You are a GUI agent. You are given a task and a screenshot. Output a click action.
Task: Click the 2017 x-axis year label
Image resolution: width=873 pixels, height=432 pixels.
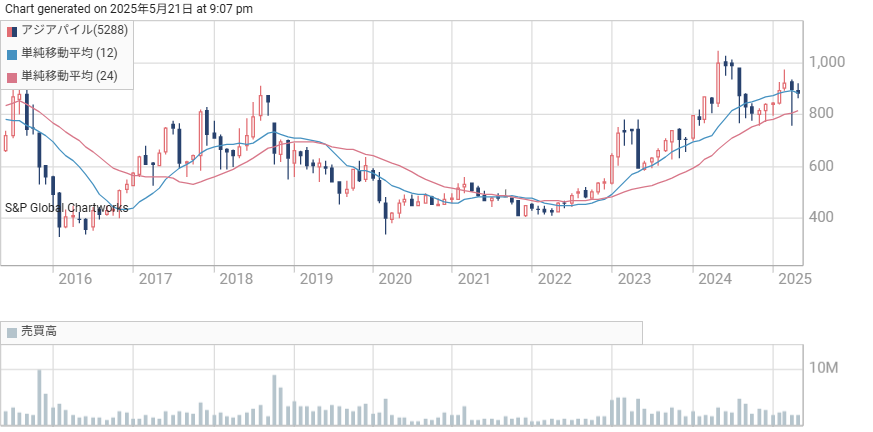click(155, 279)
